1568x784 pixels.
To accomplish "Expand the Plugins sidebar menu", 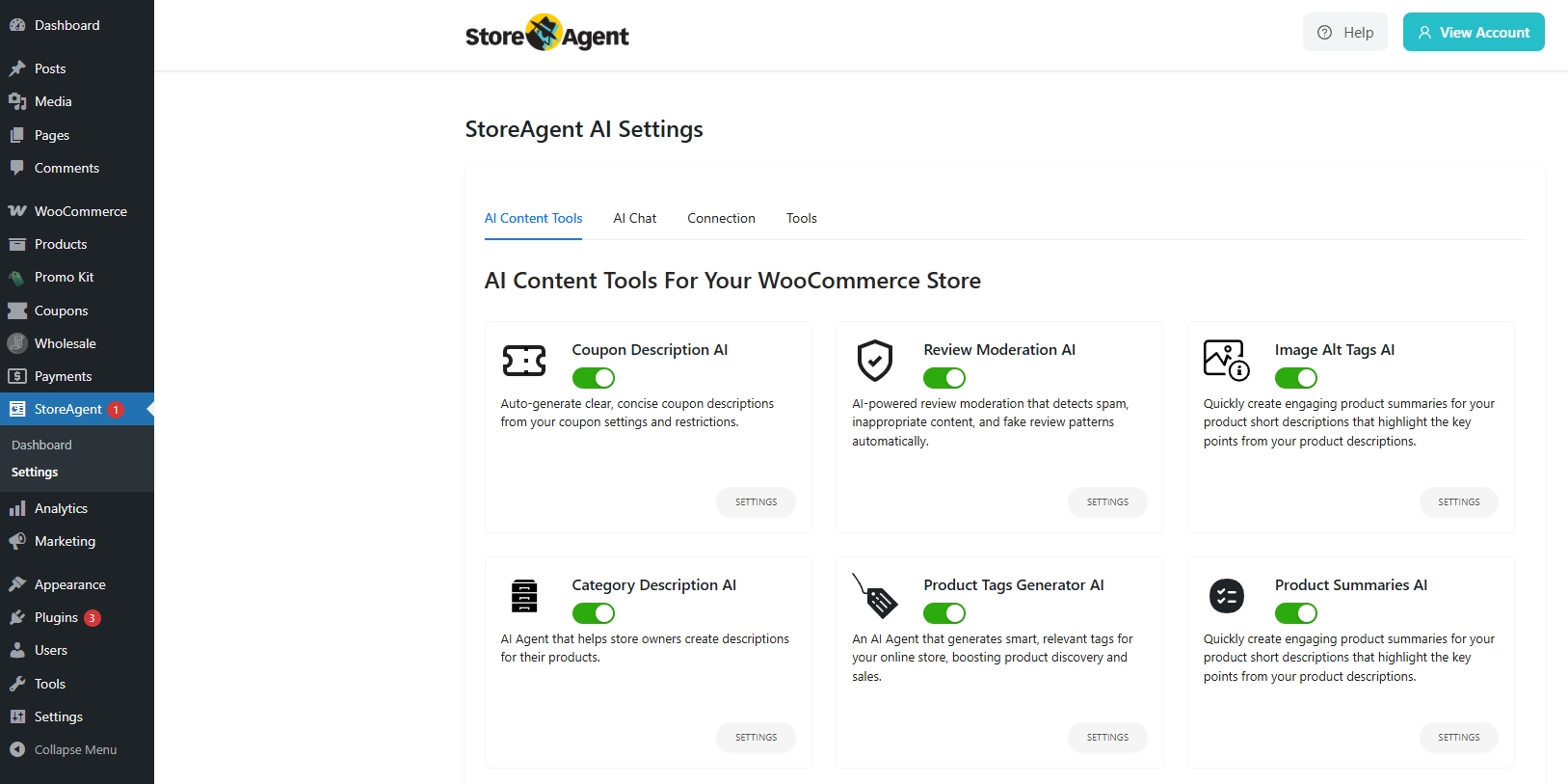I will [56, 617].
